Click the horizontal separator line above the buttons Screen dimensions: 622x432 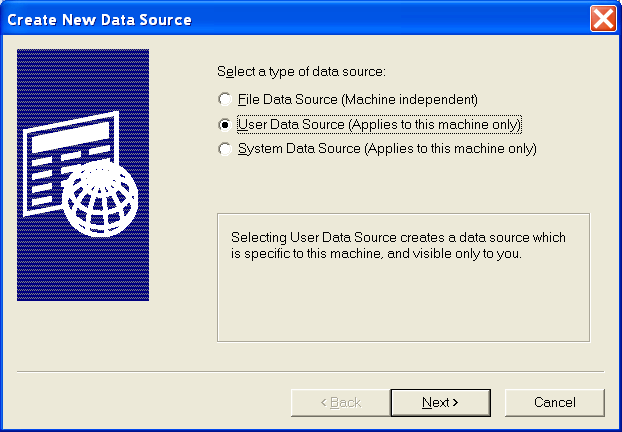click(x=311, y=372)
